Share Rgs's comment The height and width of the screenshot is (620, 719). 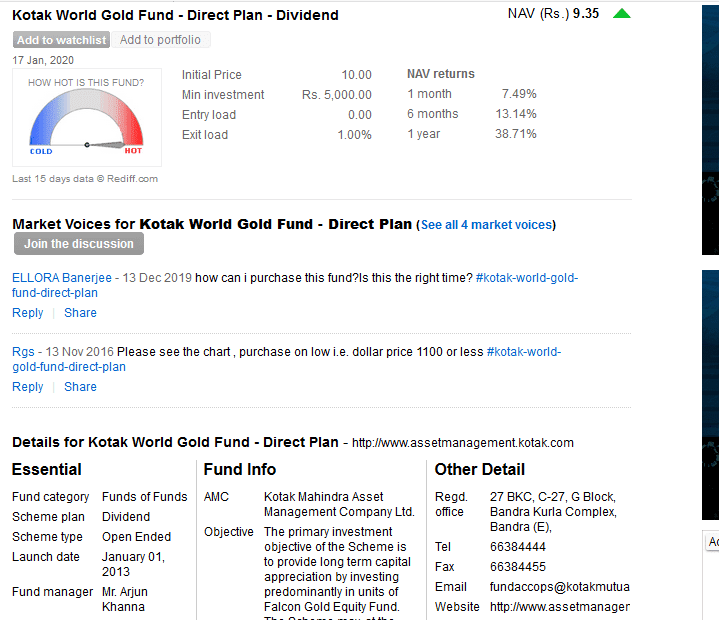pyautogui.click(x=80, y=387)
